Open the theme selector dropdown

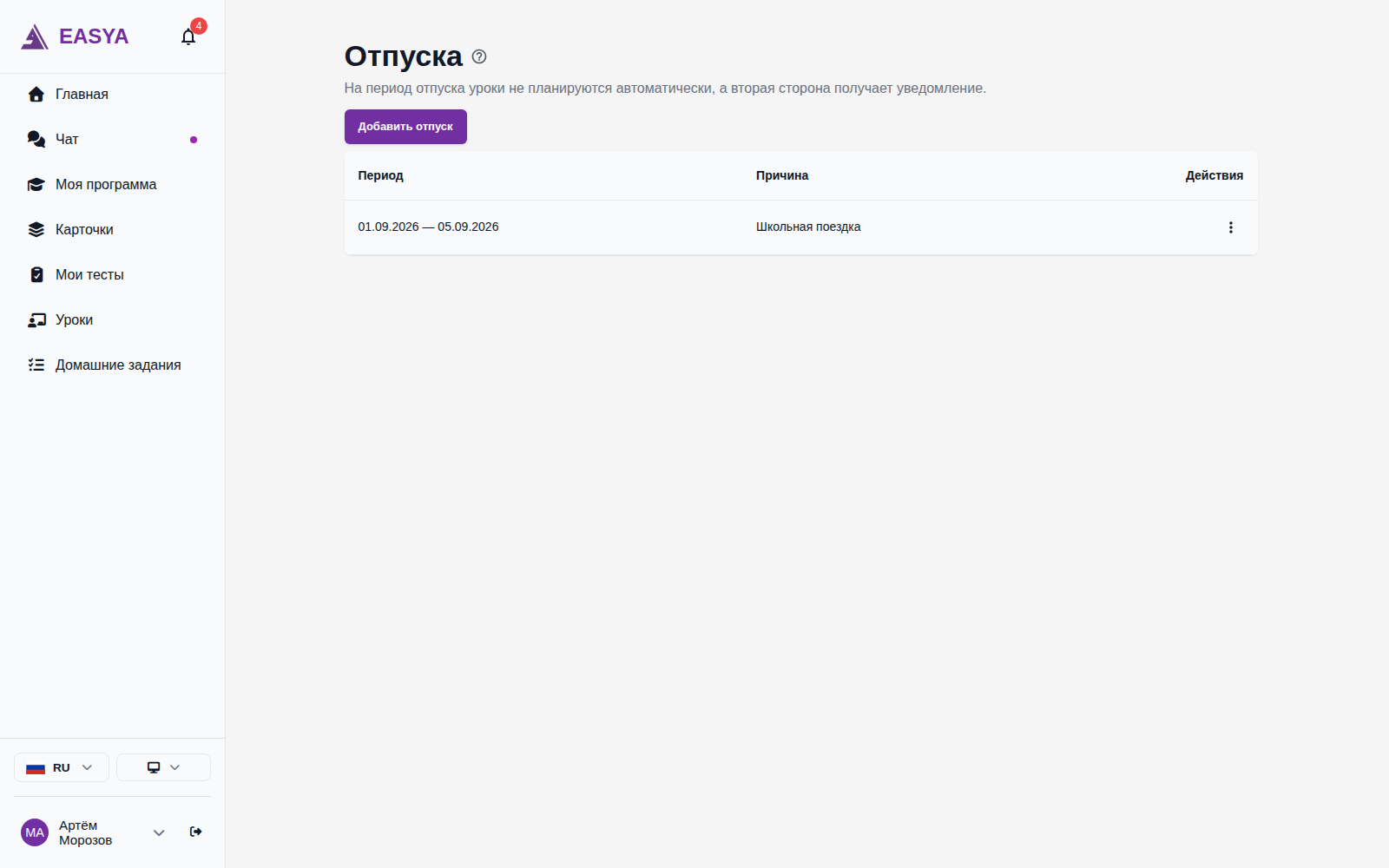(x=163, y=767)
